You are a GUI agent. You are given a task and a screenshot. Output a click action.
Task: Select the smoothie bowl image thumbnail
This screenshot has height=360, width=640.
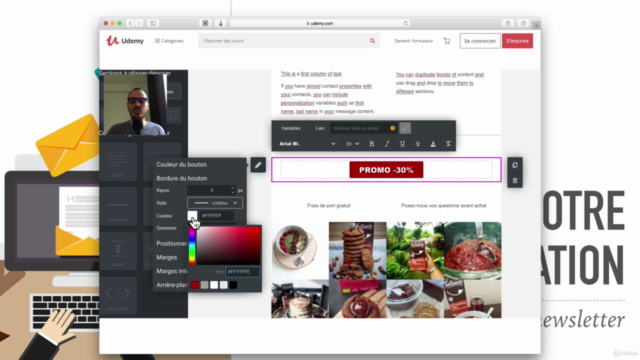[x=300, y=251]
